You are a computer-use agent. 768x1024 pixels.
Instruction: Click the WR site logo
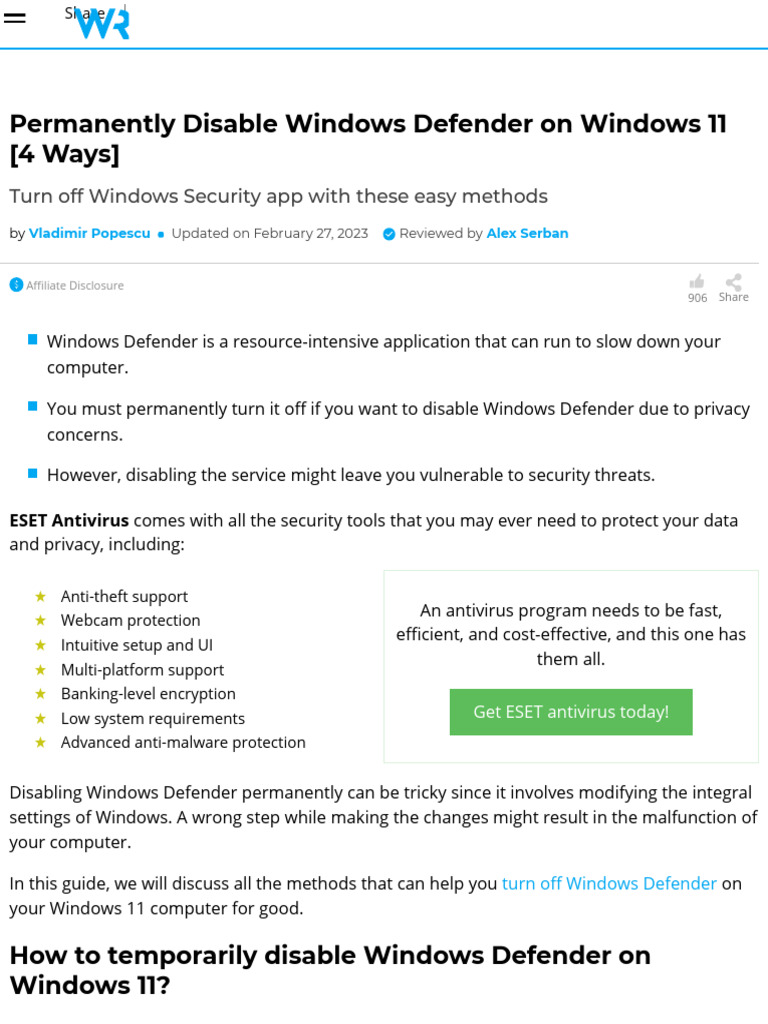coord(105,24)
